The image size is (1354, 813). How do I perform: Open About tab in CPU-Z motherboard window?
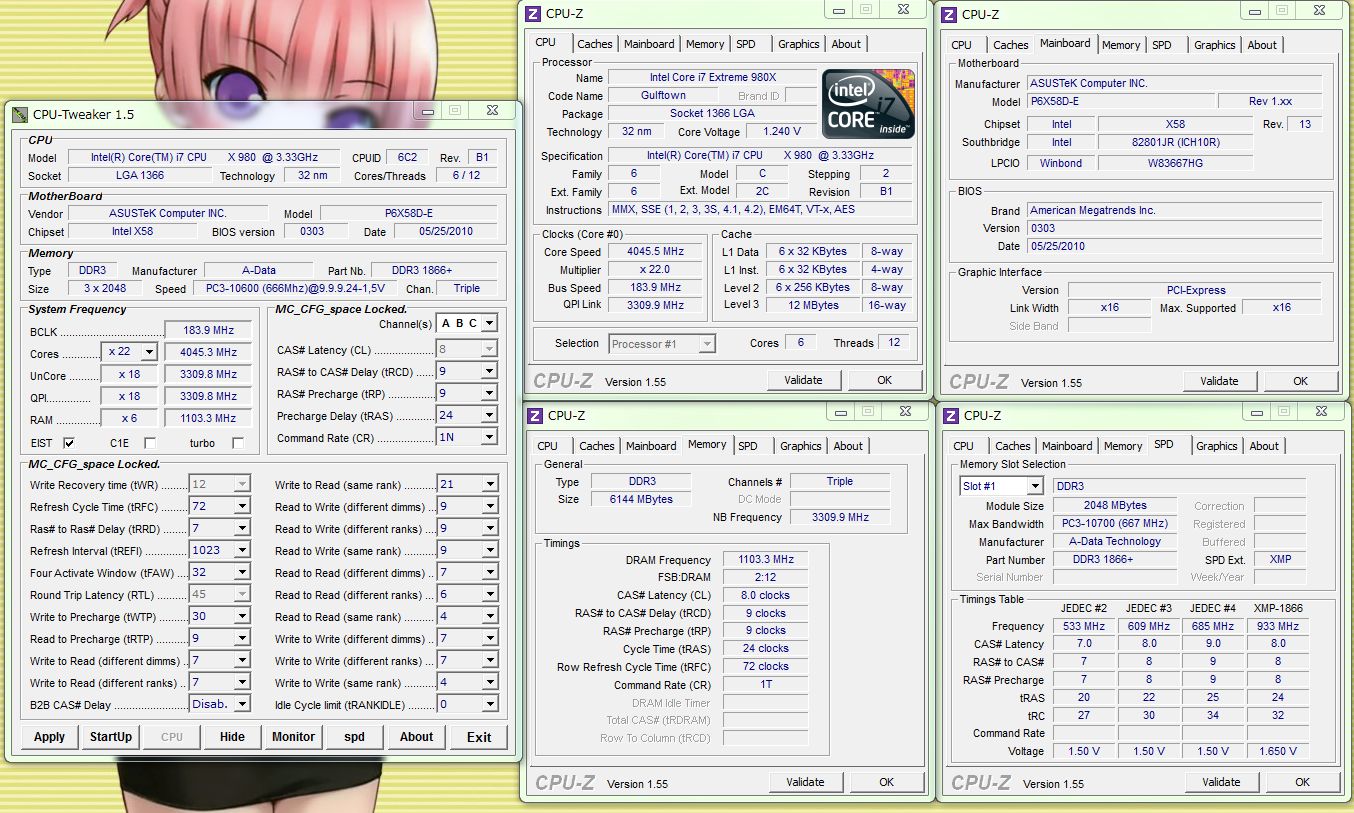click(1262, 45)
